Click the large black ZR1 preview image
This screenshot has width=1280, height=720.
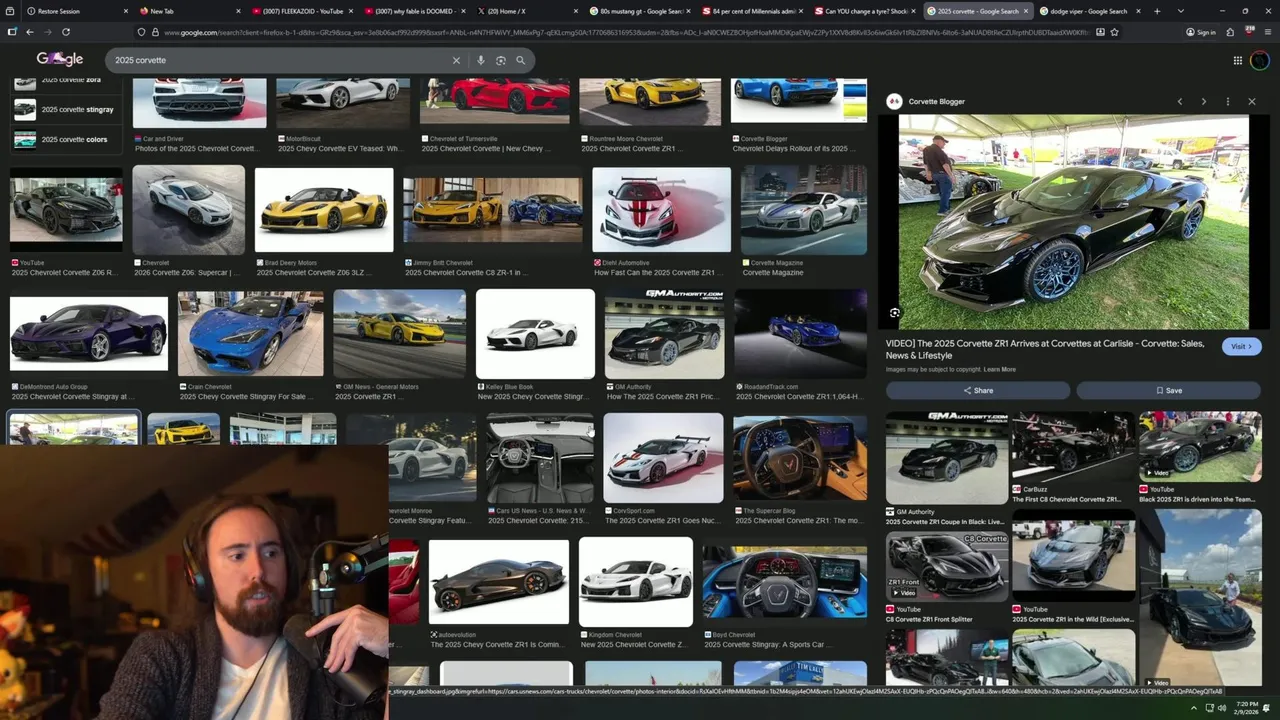(x=1073, y=222)
